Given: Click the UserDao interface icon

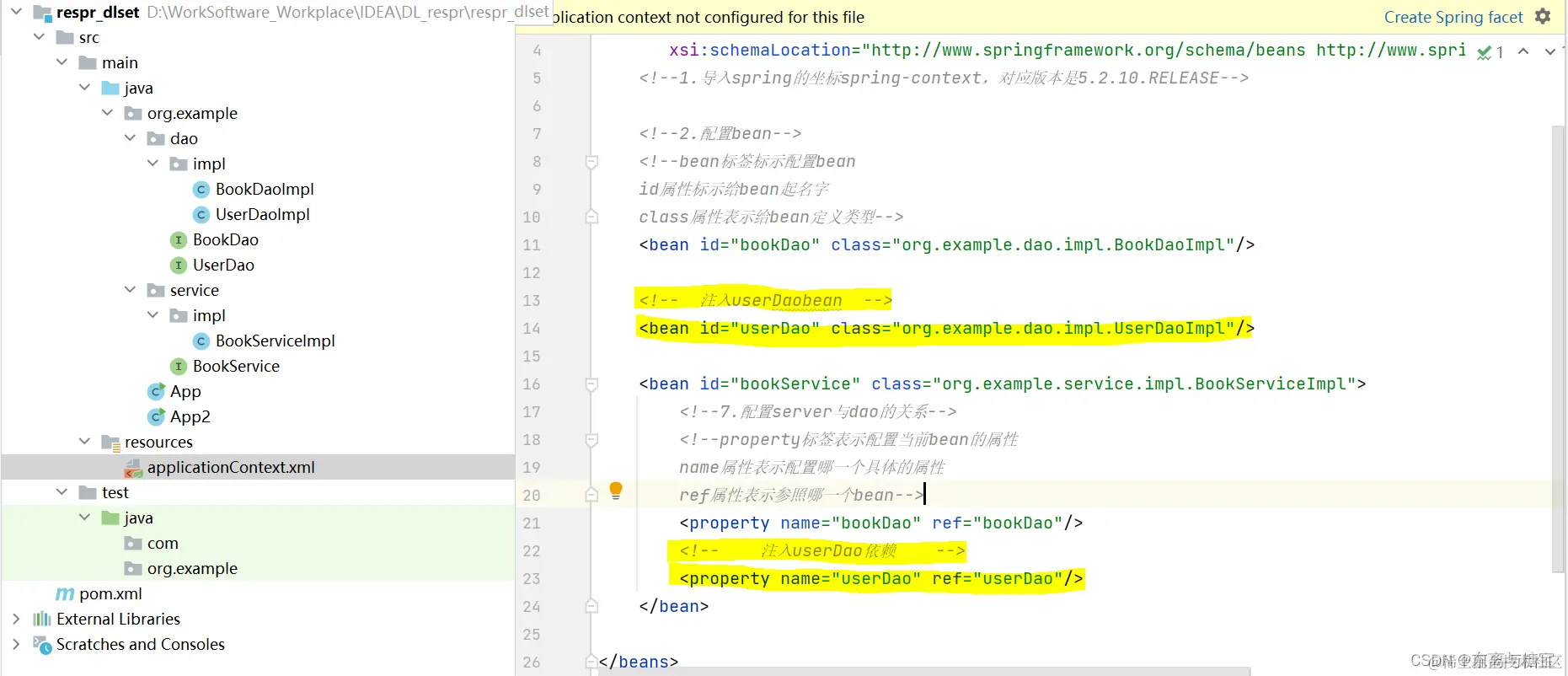Looking at the screenshot, I should click(178, 266).
